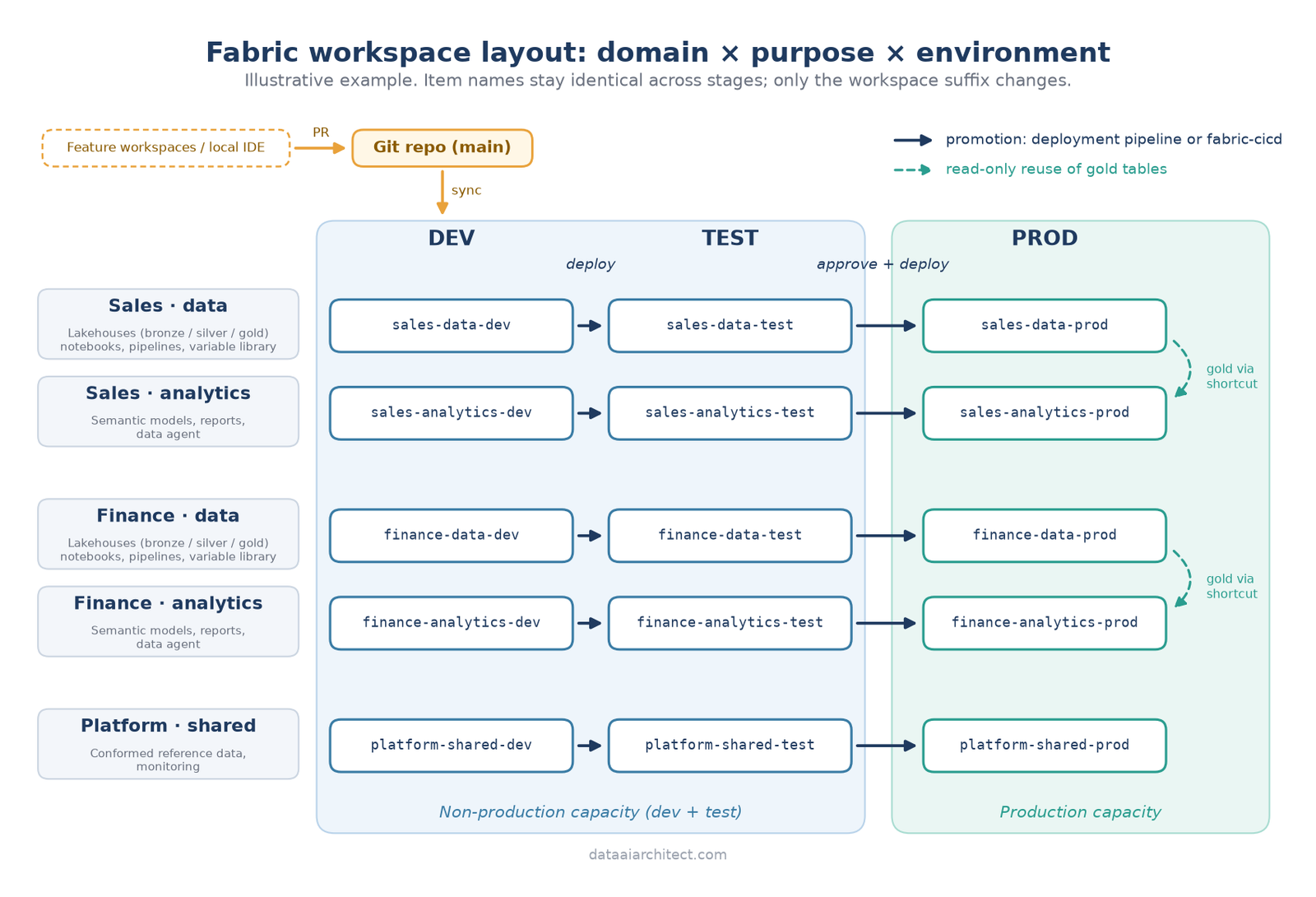Screen dimensions: 1316x897
Task: Click the 'Fabric workspace layout' title
Action: pyautogui.click(x=658, y=53)
